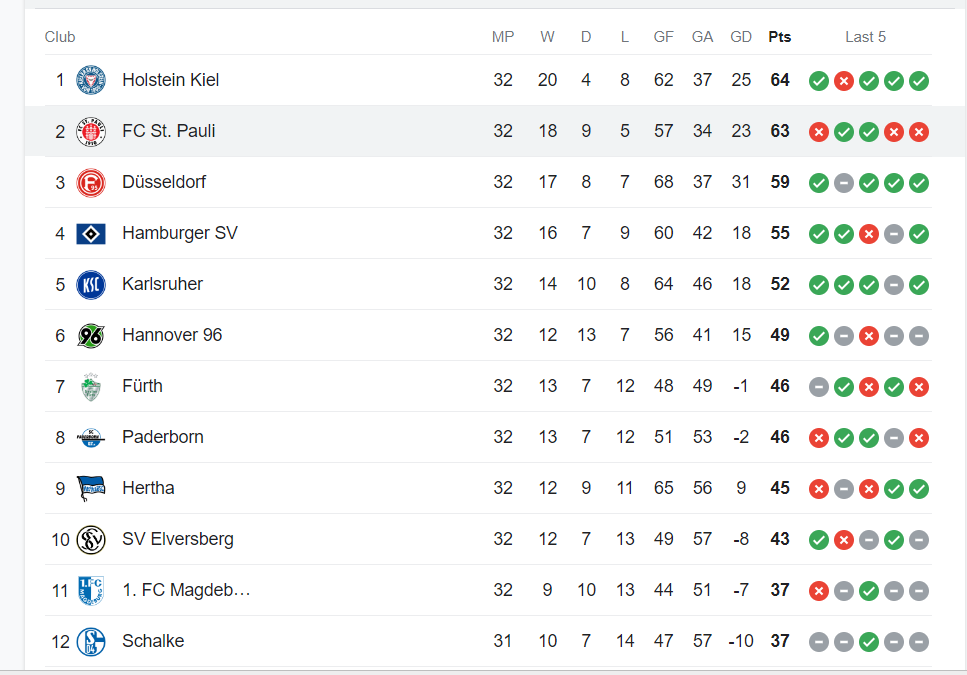Open the Paderborn team link
Viewport: 967px width, 675px height.
coord(163,437)
